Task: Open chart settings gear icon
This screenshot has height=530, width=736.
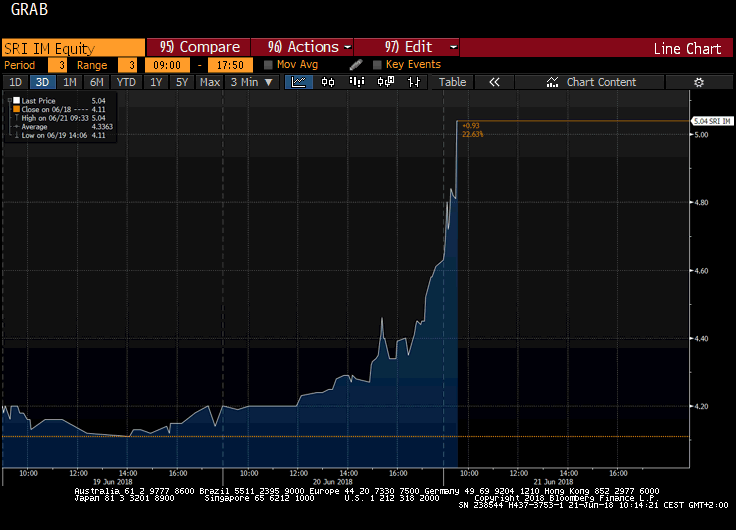Action: pyautogui.click(x=699, y=82)
